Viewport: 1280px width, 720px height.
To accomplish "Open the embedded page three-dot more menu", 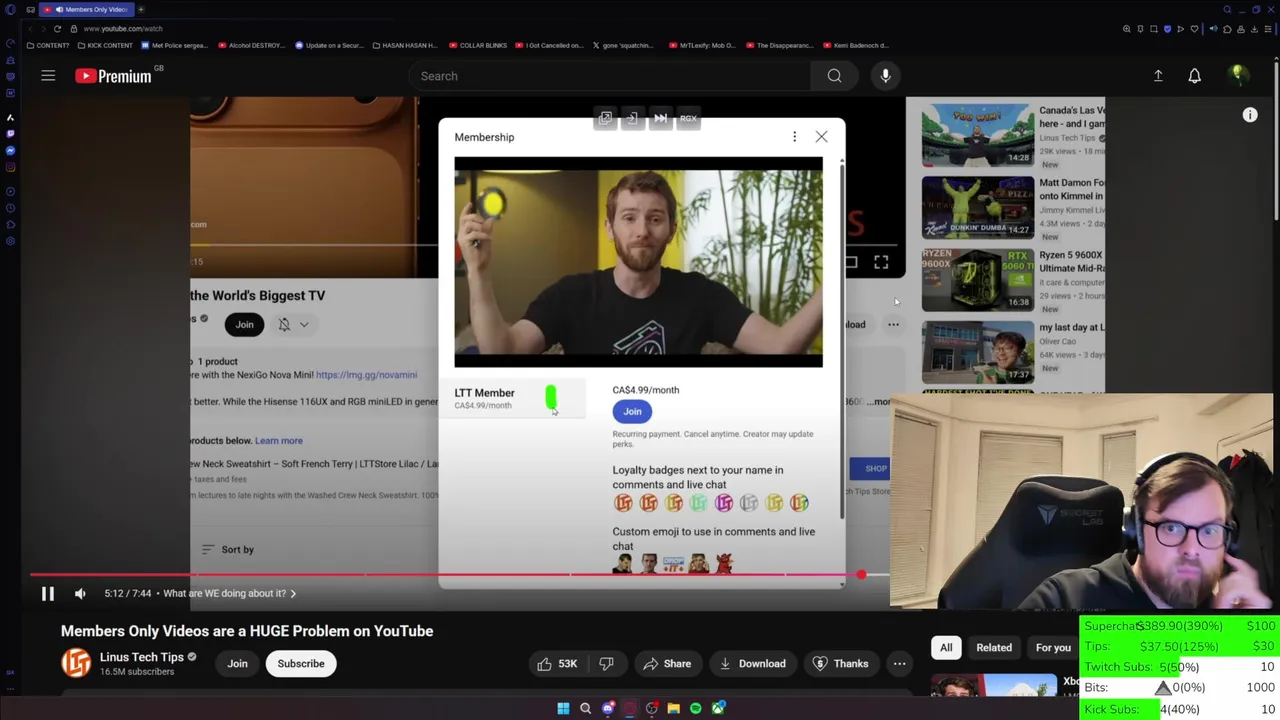I will 893,324.
